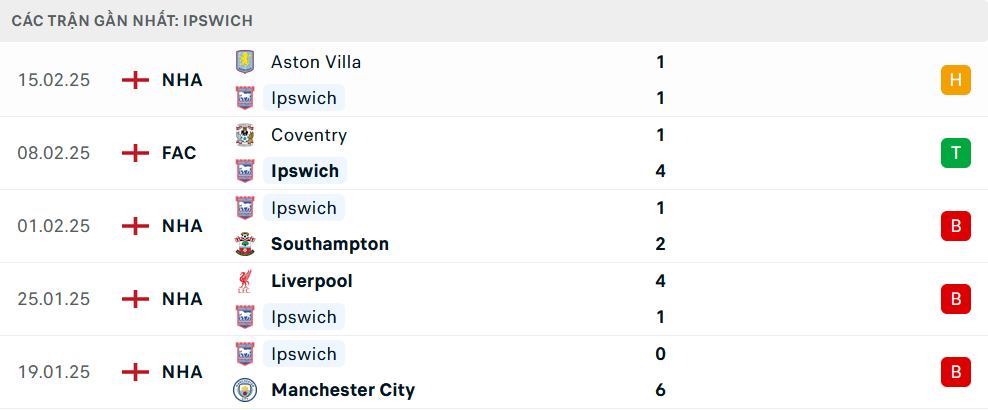Click red B badge for Southampton match
The height and width of the screenshot is (410, 988).
956,226
